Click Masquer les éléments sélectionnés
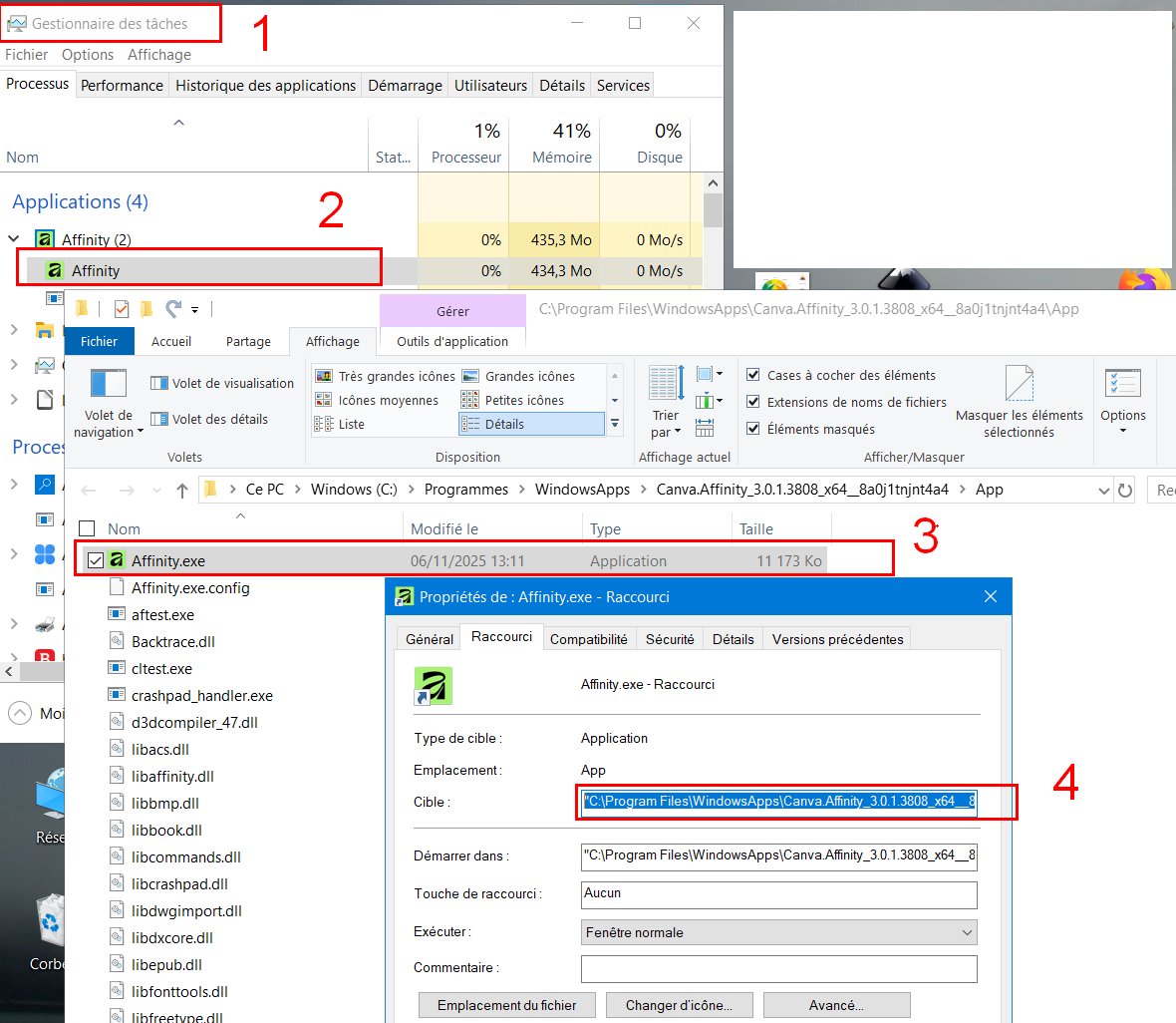This screenshot has height=1023, width=1176. (1020, 402)
